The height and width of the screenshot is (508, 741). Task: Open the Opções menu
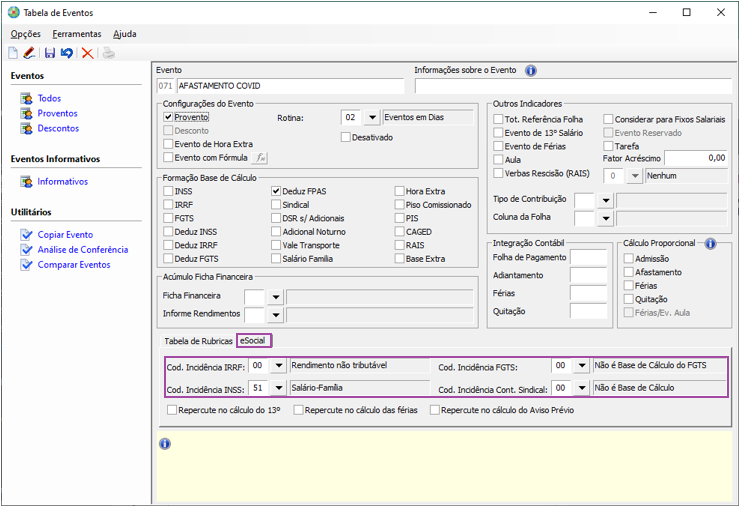26,34
